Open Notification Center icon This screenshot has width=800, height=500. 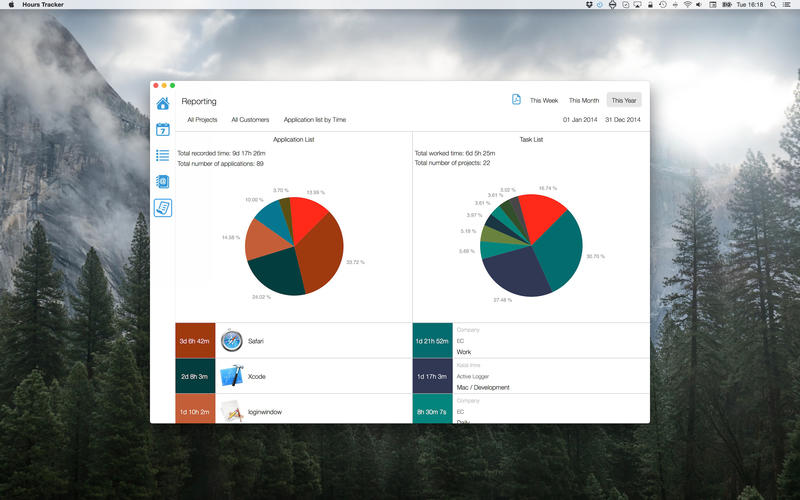787,5
